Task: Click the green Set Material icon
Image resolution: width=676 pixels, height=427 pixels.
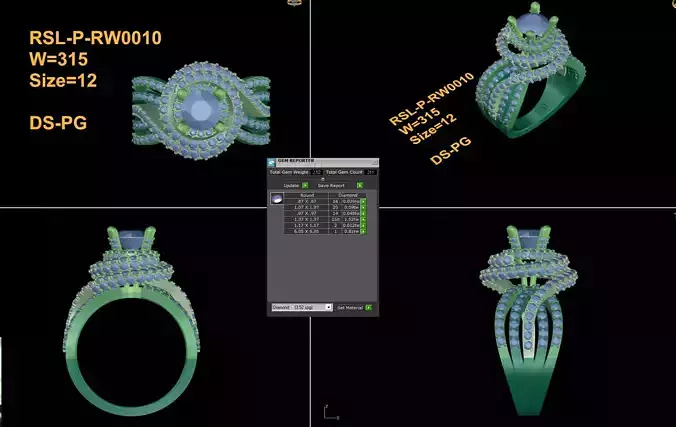Action: 369,308
